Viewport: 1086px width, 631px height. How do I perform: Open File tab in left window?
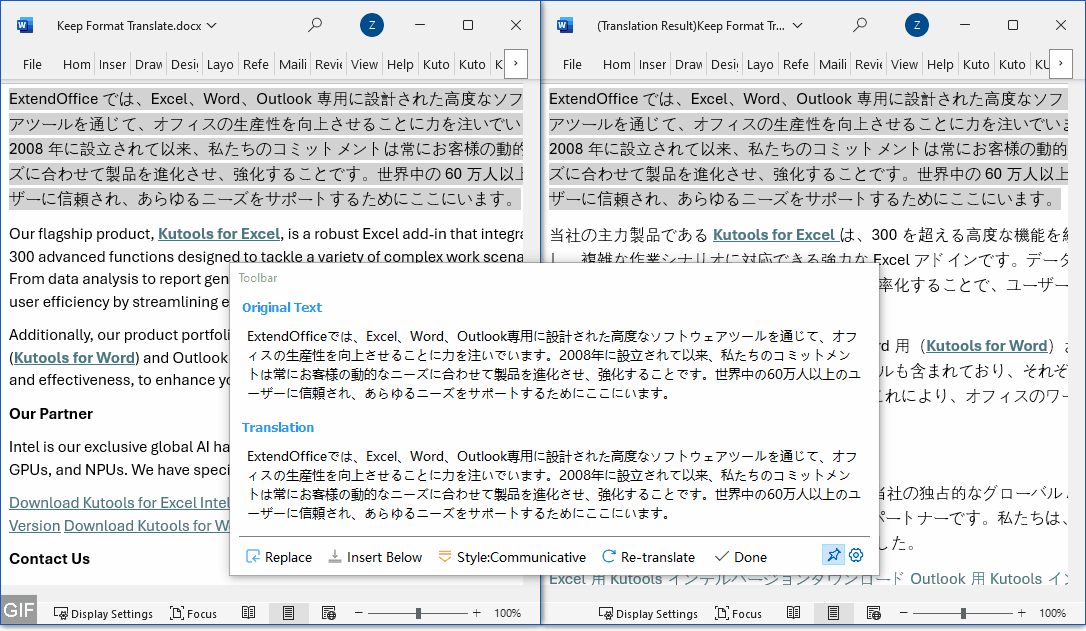point(33,64)
